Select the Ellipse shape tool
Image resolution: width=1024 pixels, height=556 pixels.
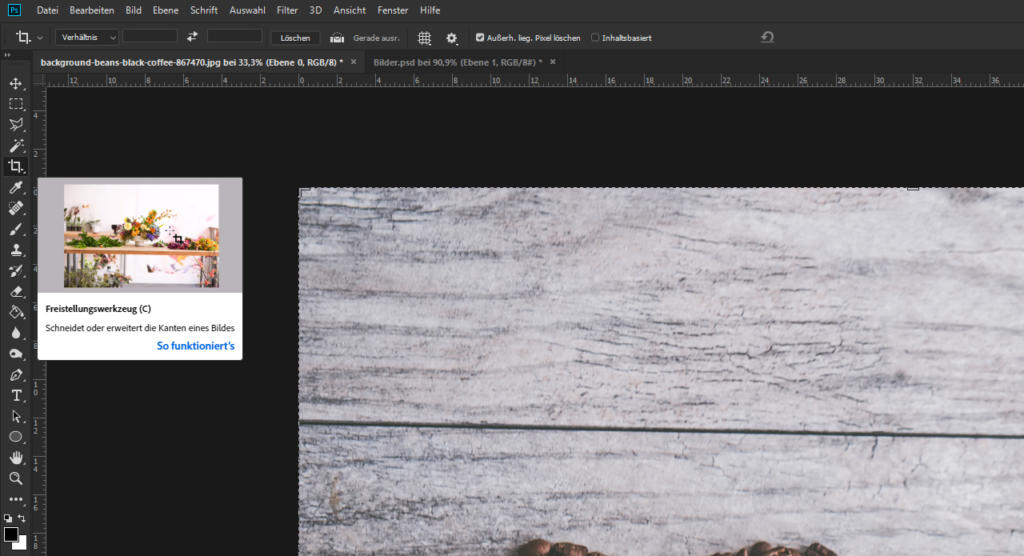(x=16, y=436)
